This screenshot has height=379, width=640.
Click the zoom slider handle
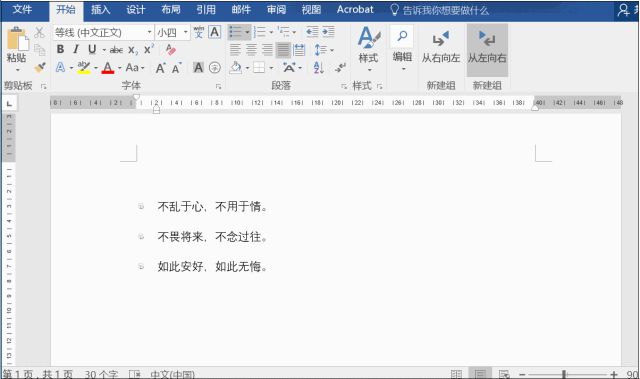564,374
